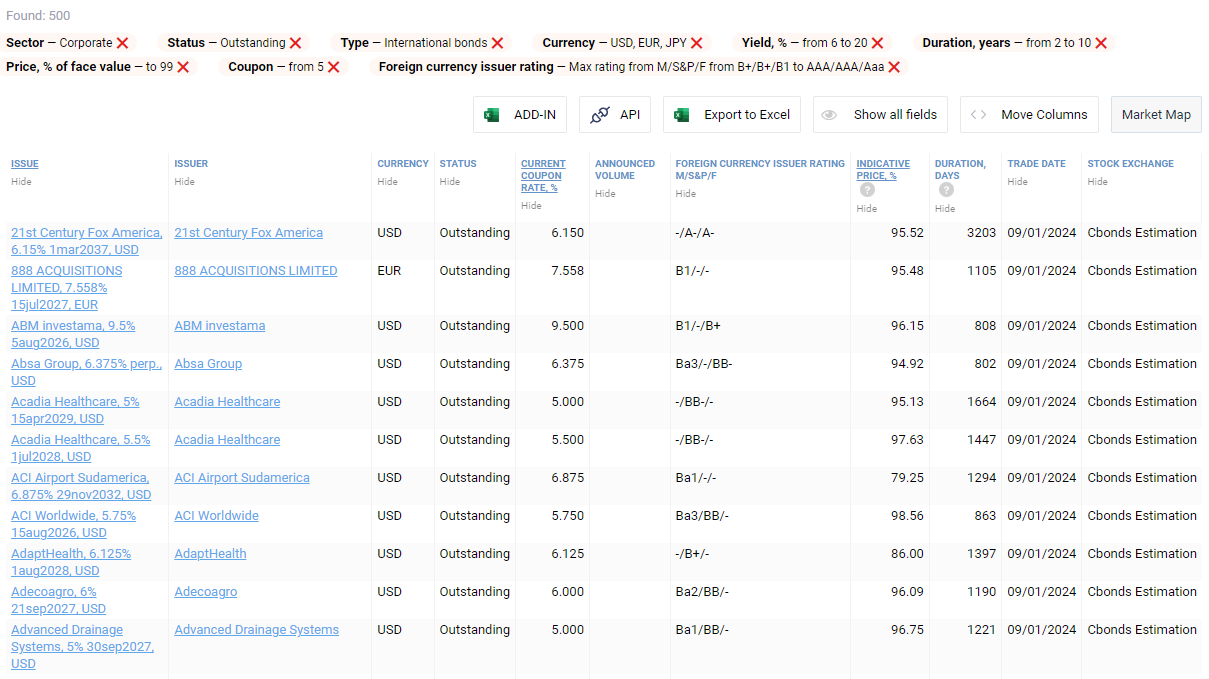Remove the Sector — Corporate filter
This screenshot has height=679, width=1209.
coord(123,43)
